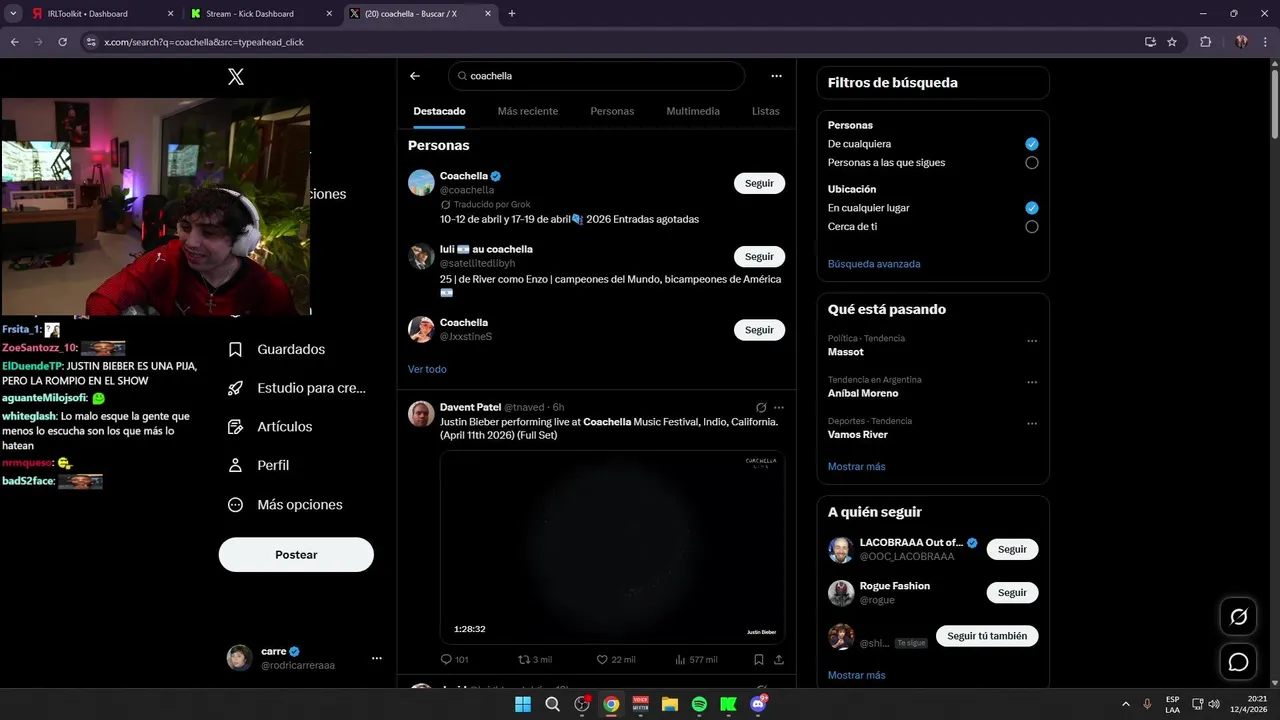
Task: Open a new browser tab
Action: [512, 14]
